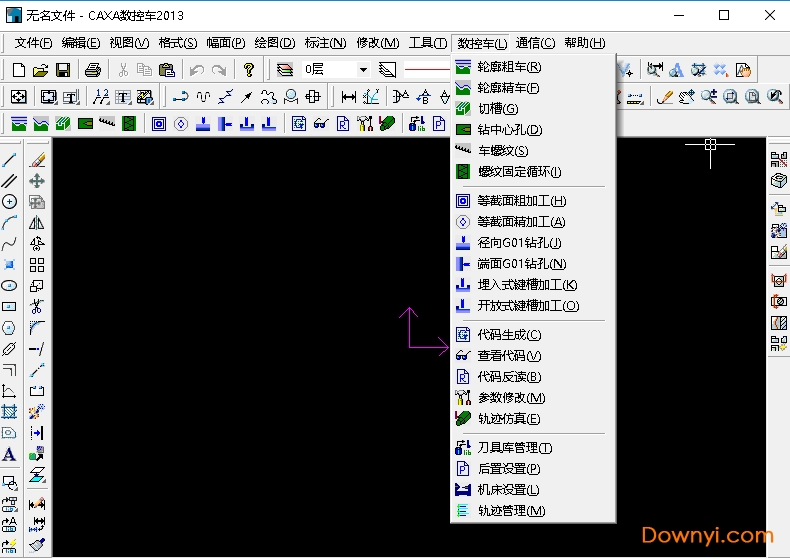The width and height of the screenshot is (790, 559).
Task: Choose 径向G01钻孔(J) menu entry
Action: pyautogui.click(x=533, y=243)
